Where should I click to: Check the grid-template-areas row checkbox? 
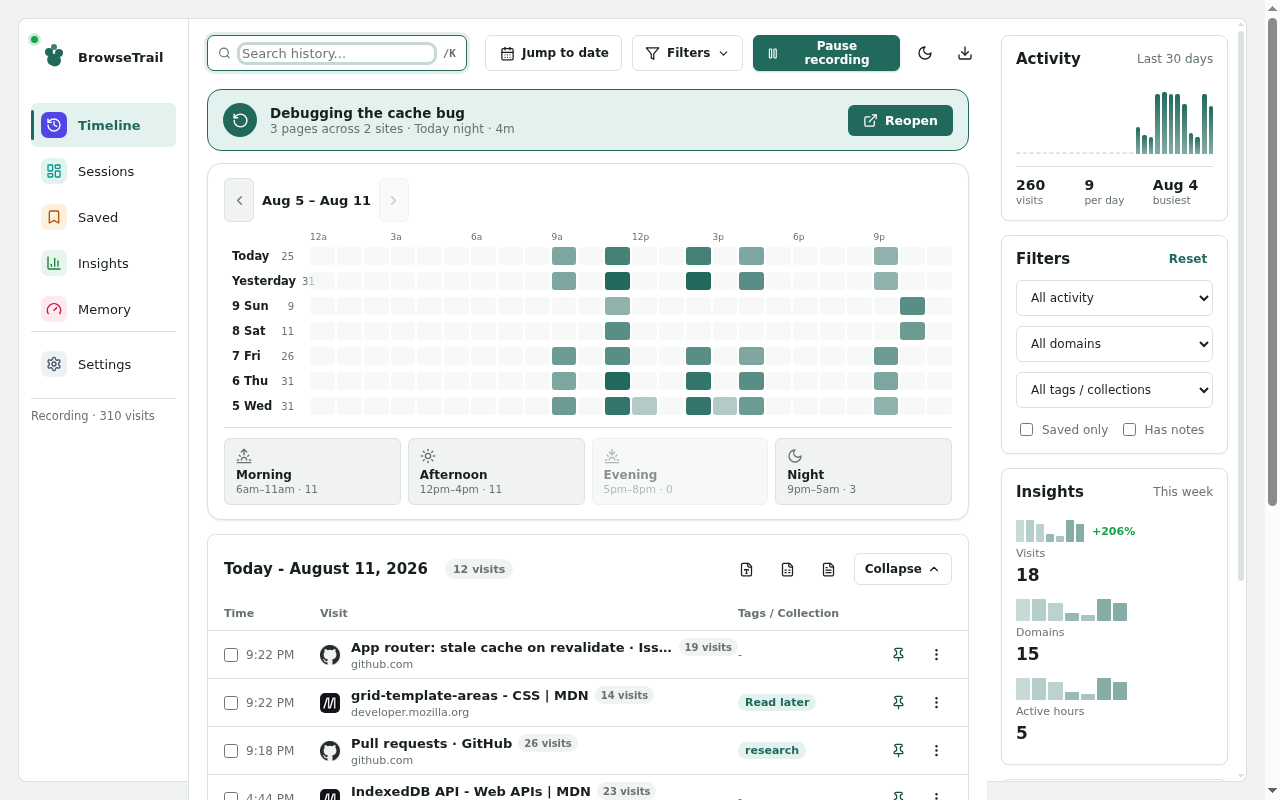coord(231,703)
